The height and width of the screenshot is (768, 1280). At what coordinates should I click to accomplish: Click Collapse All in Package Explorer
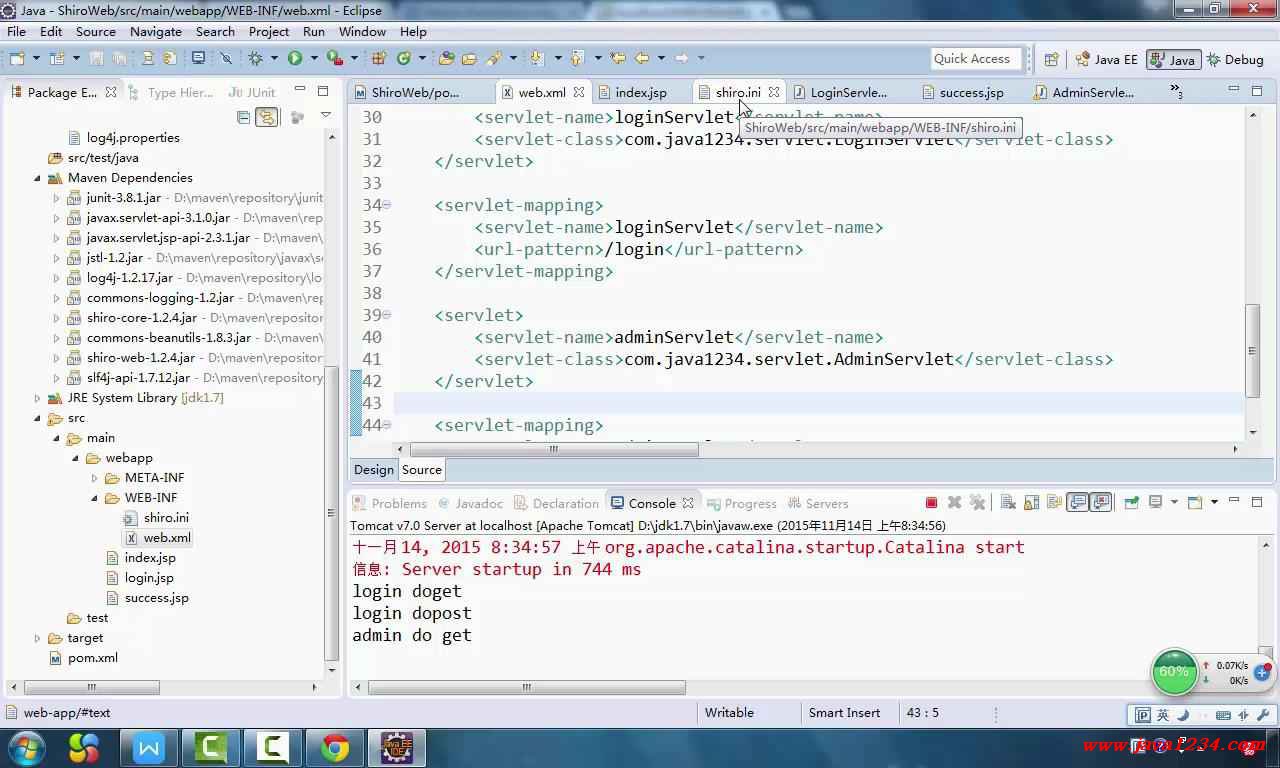pyautogui.click(x=243, y=117)
